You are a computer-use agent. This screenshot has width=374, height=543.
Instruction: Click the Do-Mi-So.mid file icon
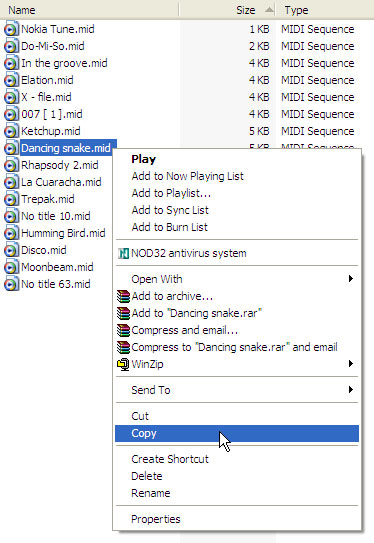[11, 46]
